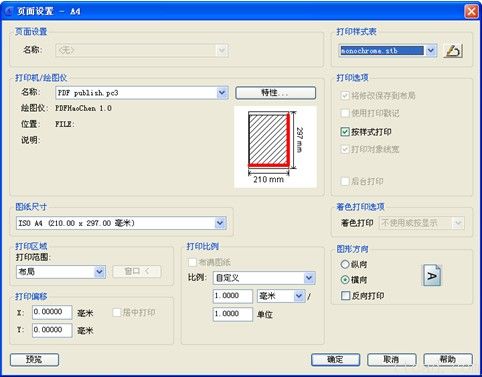This screenshot has width=482, height=377.
Task: Click the PDFHaoChen 1.0 plotter text
Action: point(83,108)
